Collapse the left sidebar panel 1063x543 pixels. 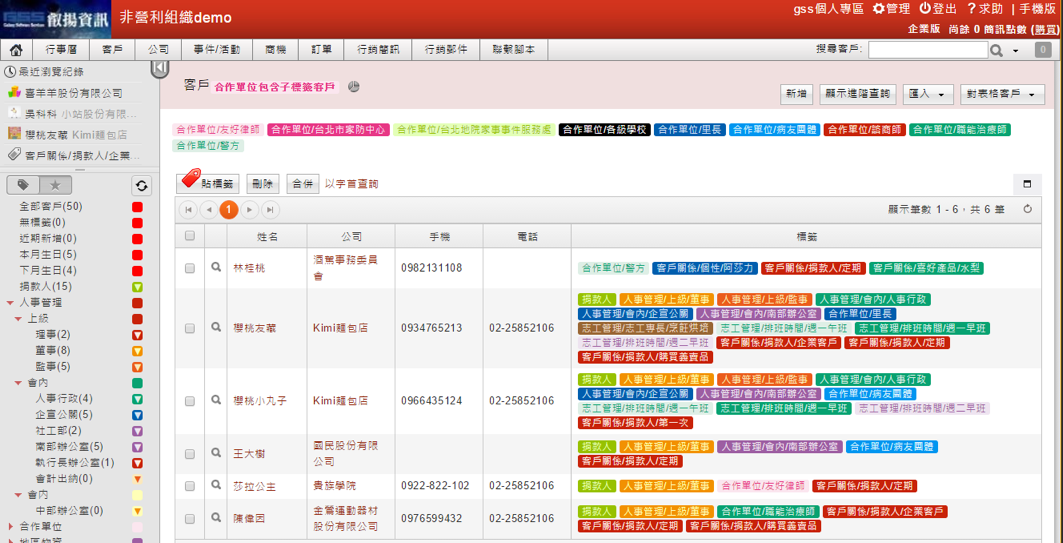(x=159, y=68)
